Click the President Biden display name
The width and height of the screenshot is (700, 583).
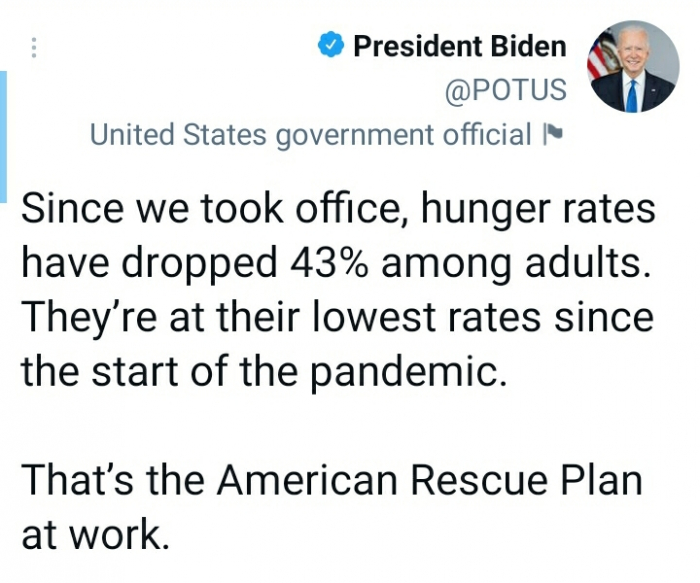coord(460,46)
